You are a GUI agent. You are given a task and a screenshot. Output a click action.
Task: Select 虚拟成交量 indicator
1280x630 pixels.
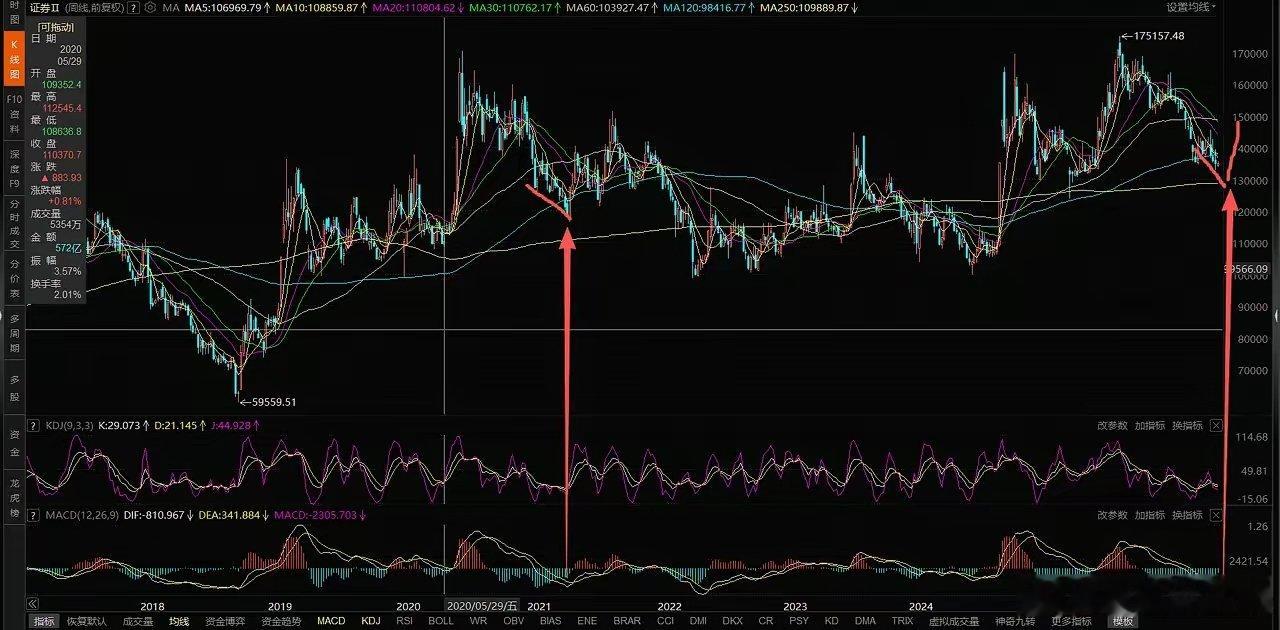(954, 621)
